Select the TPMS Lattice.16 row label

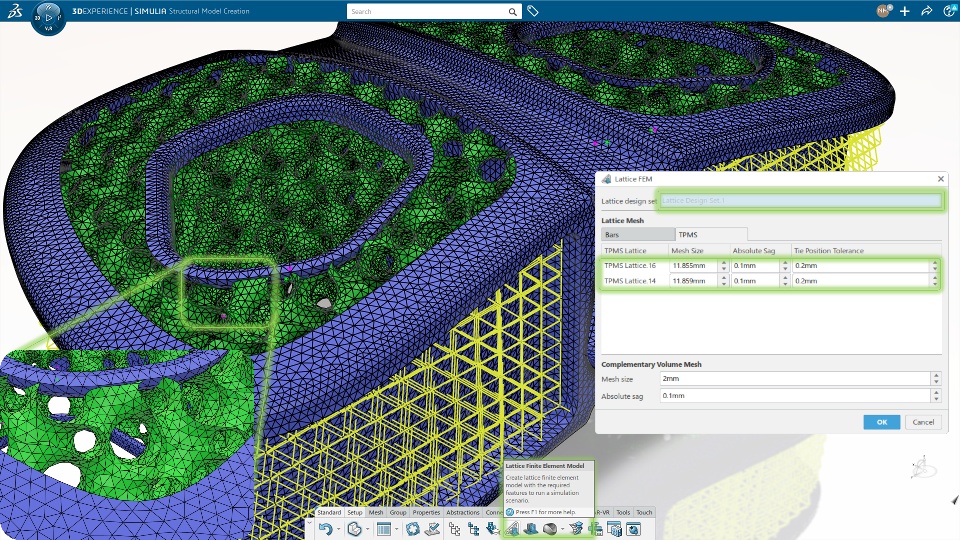pyautogui.click(x=630, y=266)
